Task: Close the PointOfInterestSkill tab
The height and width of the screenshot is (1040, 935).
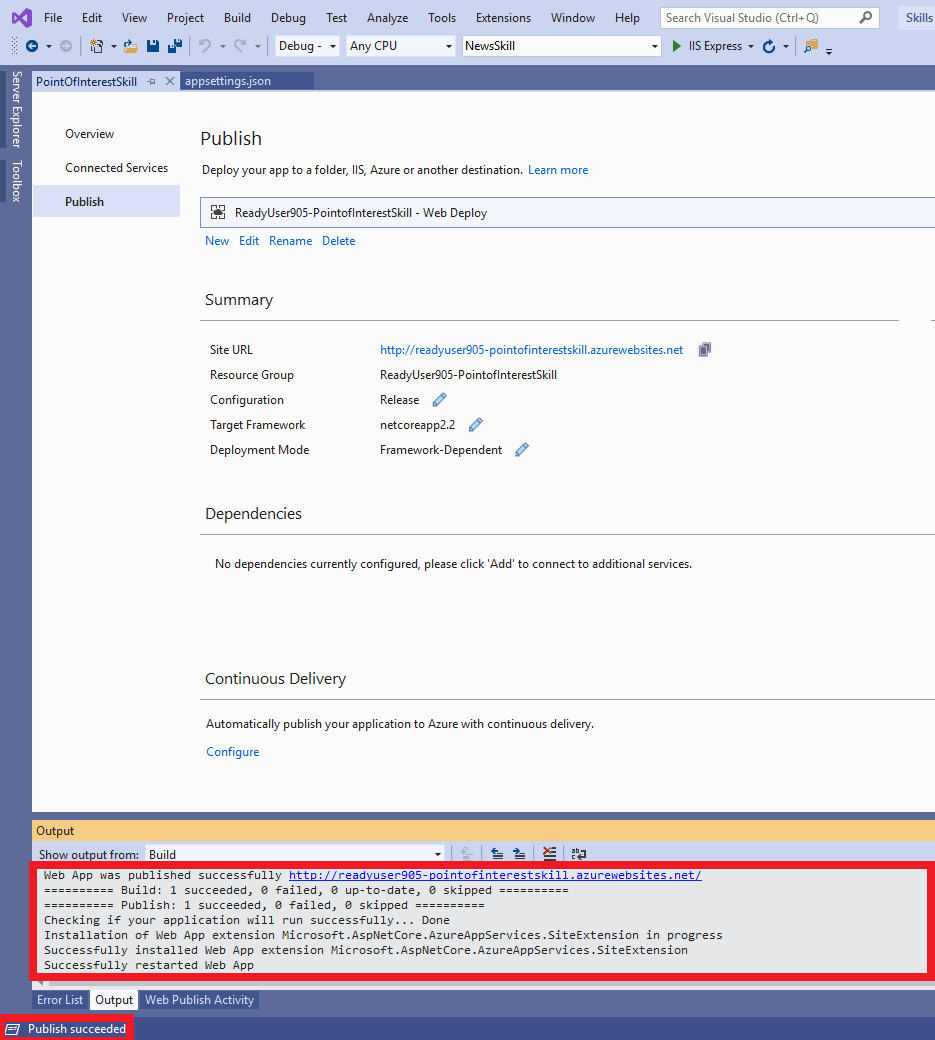Action: 170,81
